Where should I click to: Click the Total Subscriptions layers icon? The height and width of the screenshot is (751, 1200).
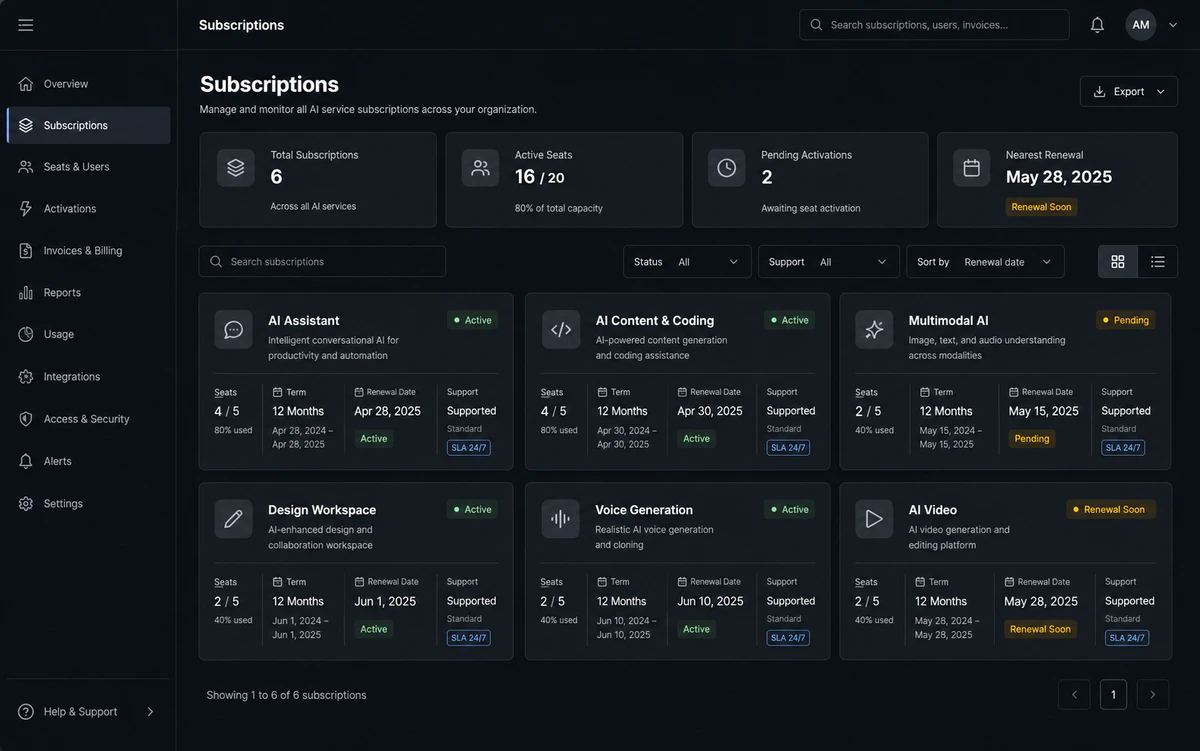236,168
